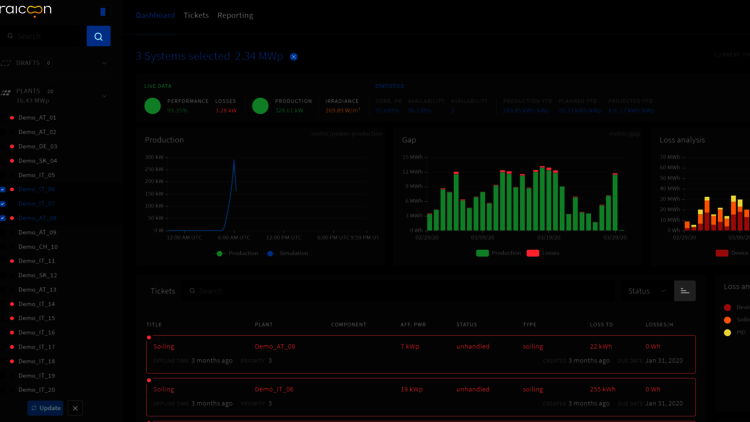This screenshot has width=750, height=422.
Task: Uncheck the Demo_AT_08 plant checkbox
Action: click(3, 218)
